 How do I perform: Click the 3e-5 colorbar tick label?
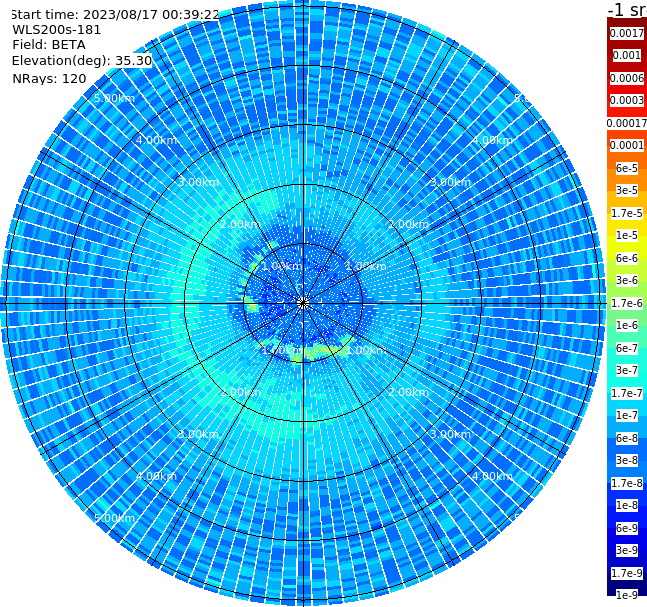627,190
